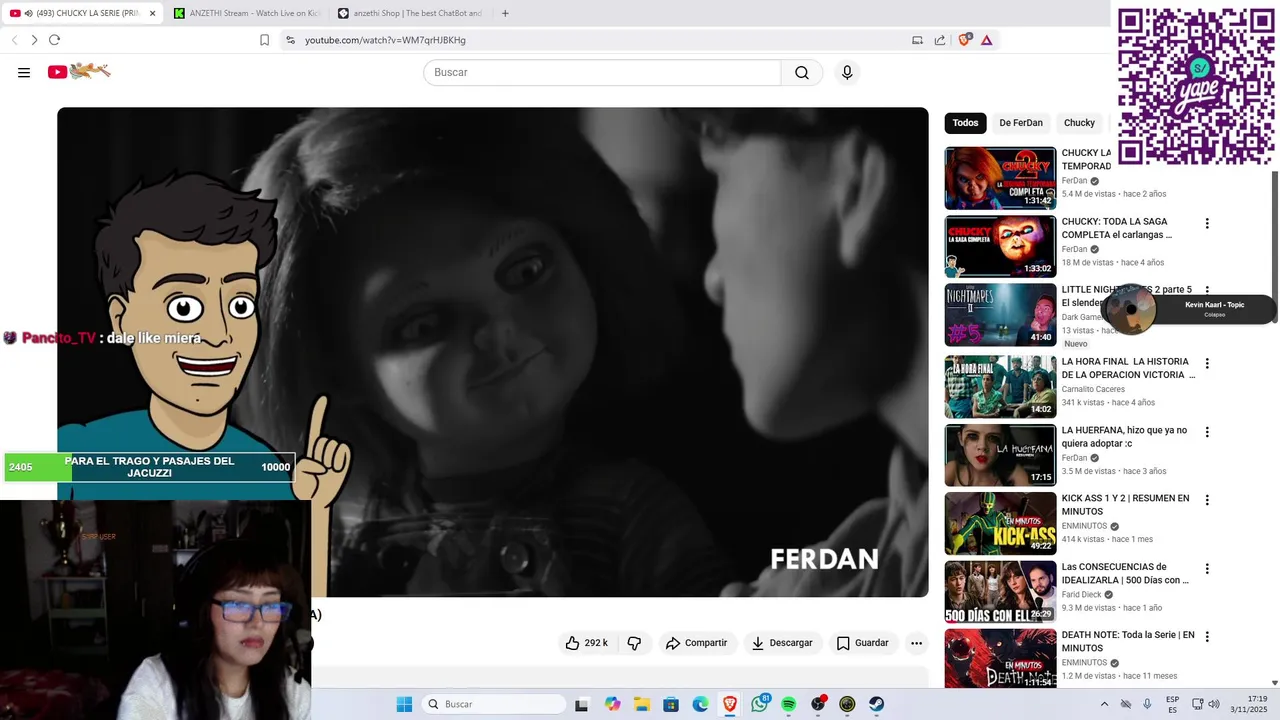This screenshot has height=720, width=1280.
Task: Close the CHUCKY LA SERIE tab
Action: point(153,13)
